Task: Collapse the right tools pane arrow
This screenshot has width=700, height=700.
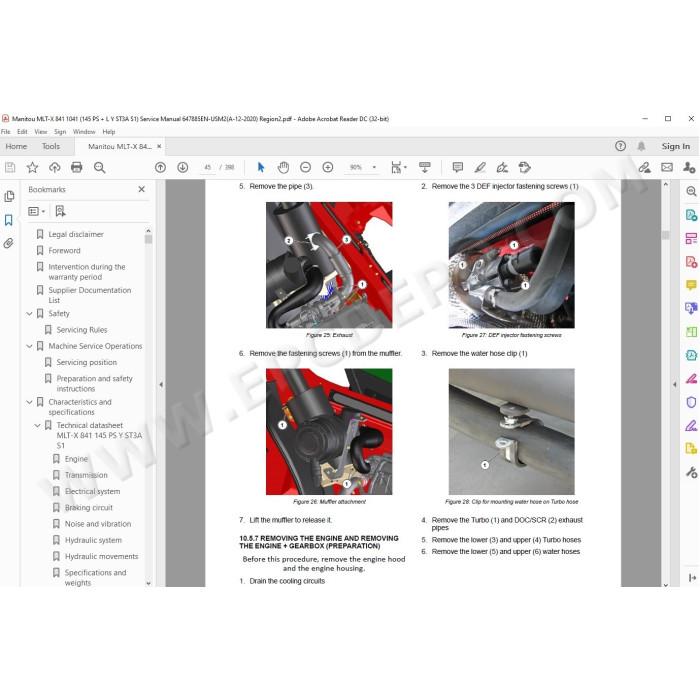Action: [x=675, y=384]
